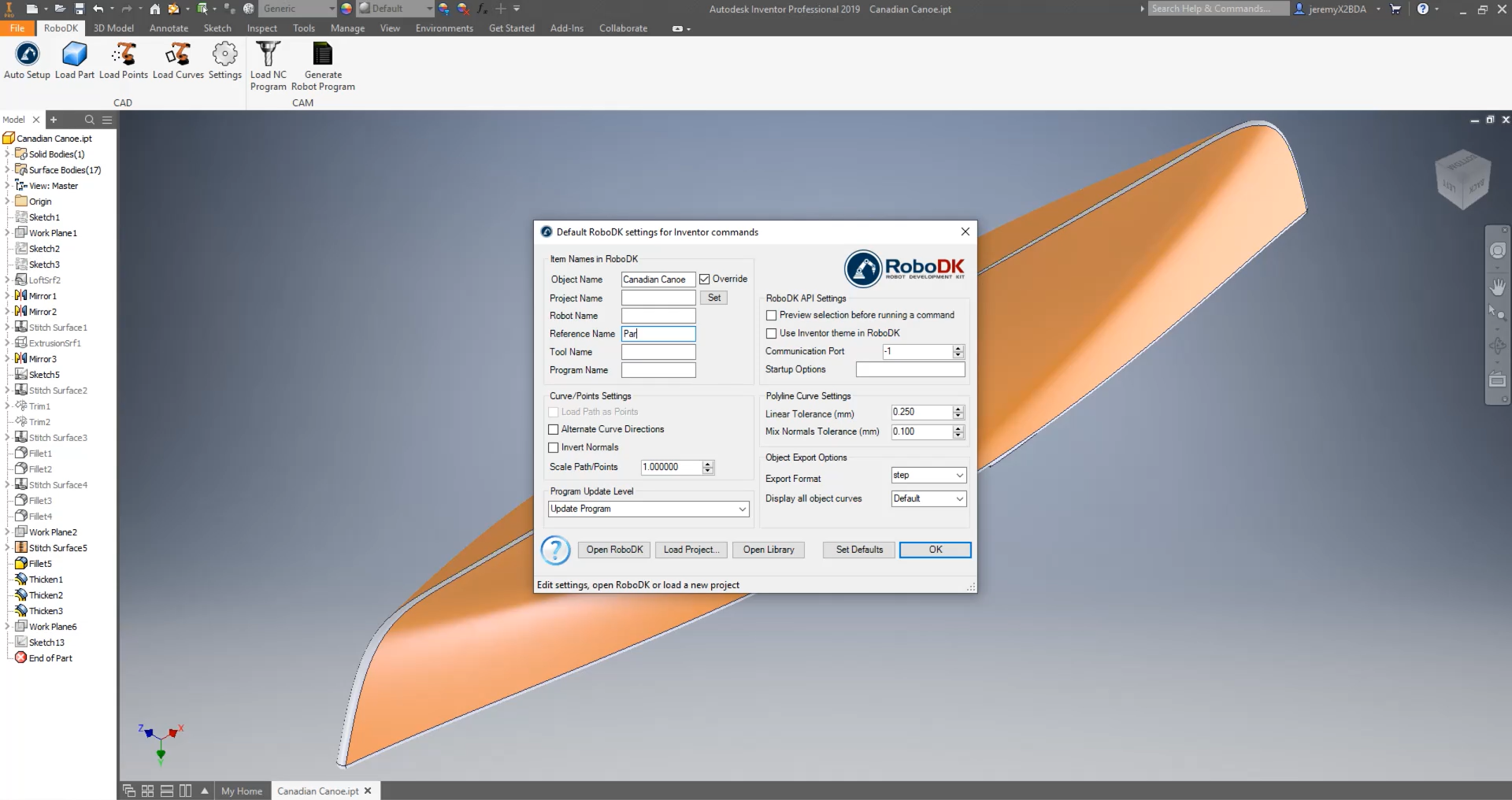Click the Load Part icon

(x=74, y=55)
